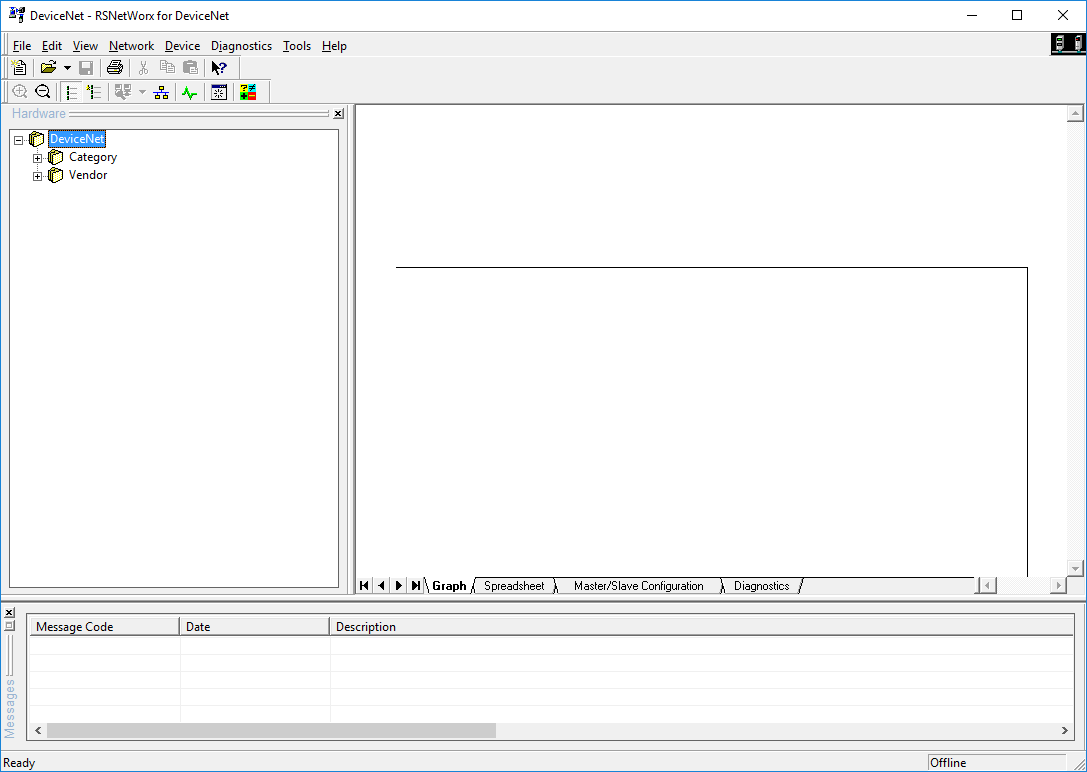The image size is (1087, 772).
Task: Click Messages scroll right arrow
Action: [1065, 730]
